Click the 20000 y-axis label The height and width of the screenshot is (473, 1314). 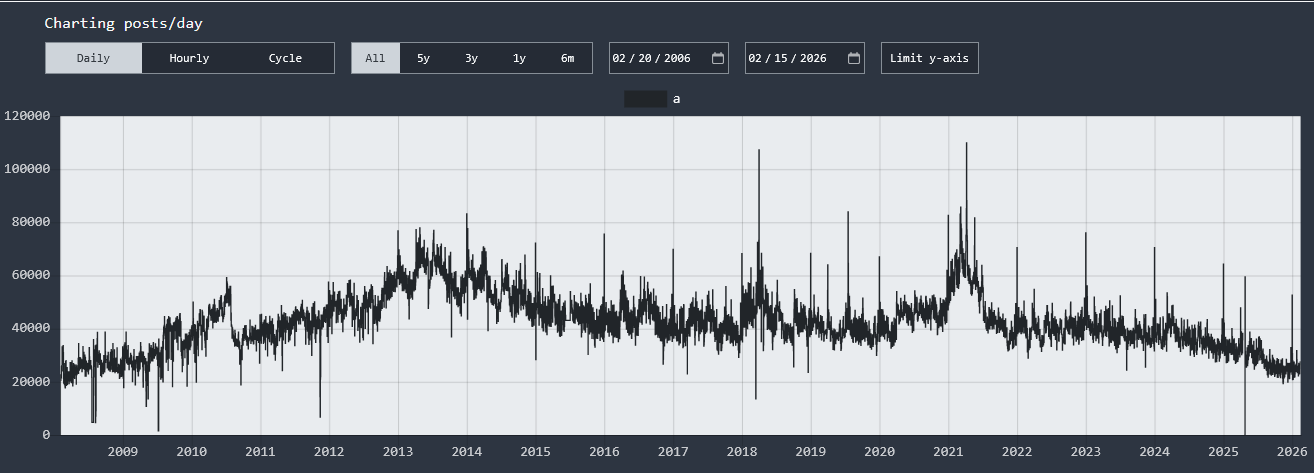point(31,381)
